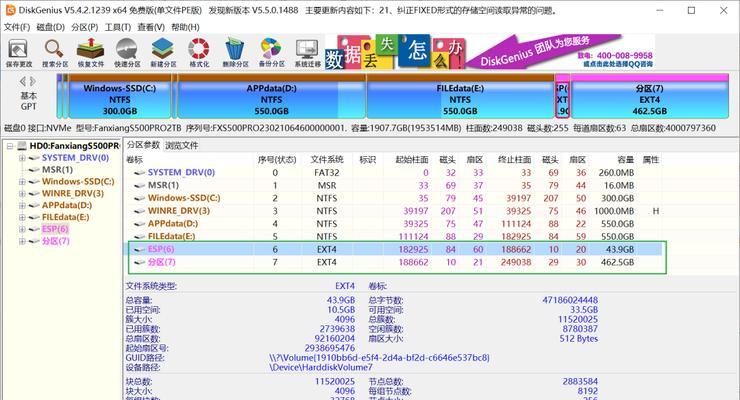Select Windows-SSD(C:) 300.0GB block in disk map
740x400 pixels.
click(119, 96)
